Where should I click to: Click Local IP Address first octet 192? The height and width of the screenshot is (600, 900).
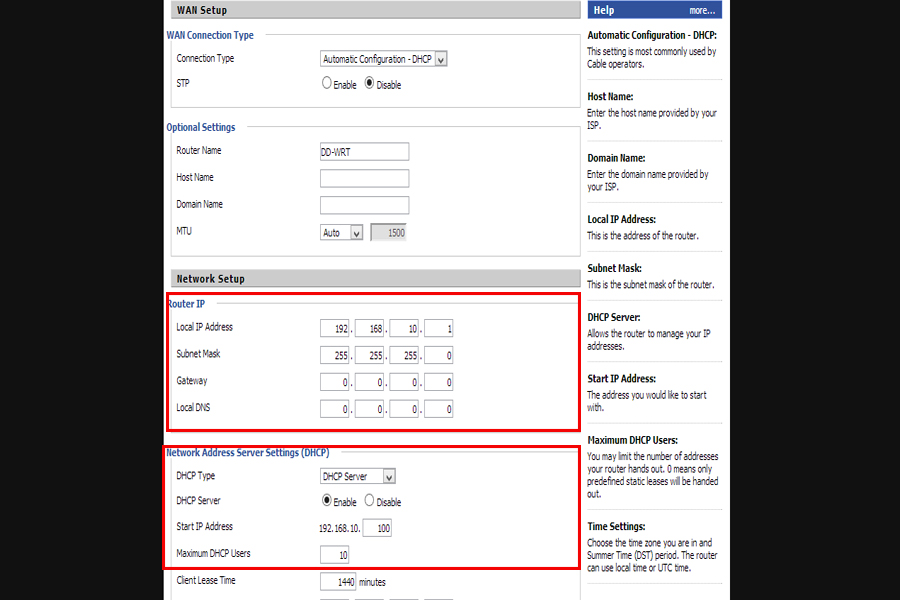coord(335,328)
